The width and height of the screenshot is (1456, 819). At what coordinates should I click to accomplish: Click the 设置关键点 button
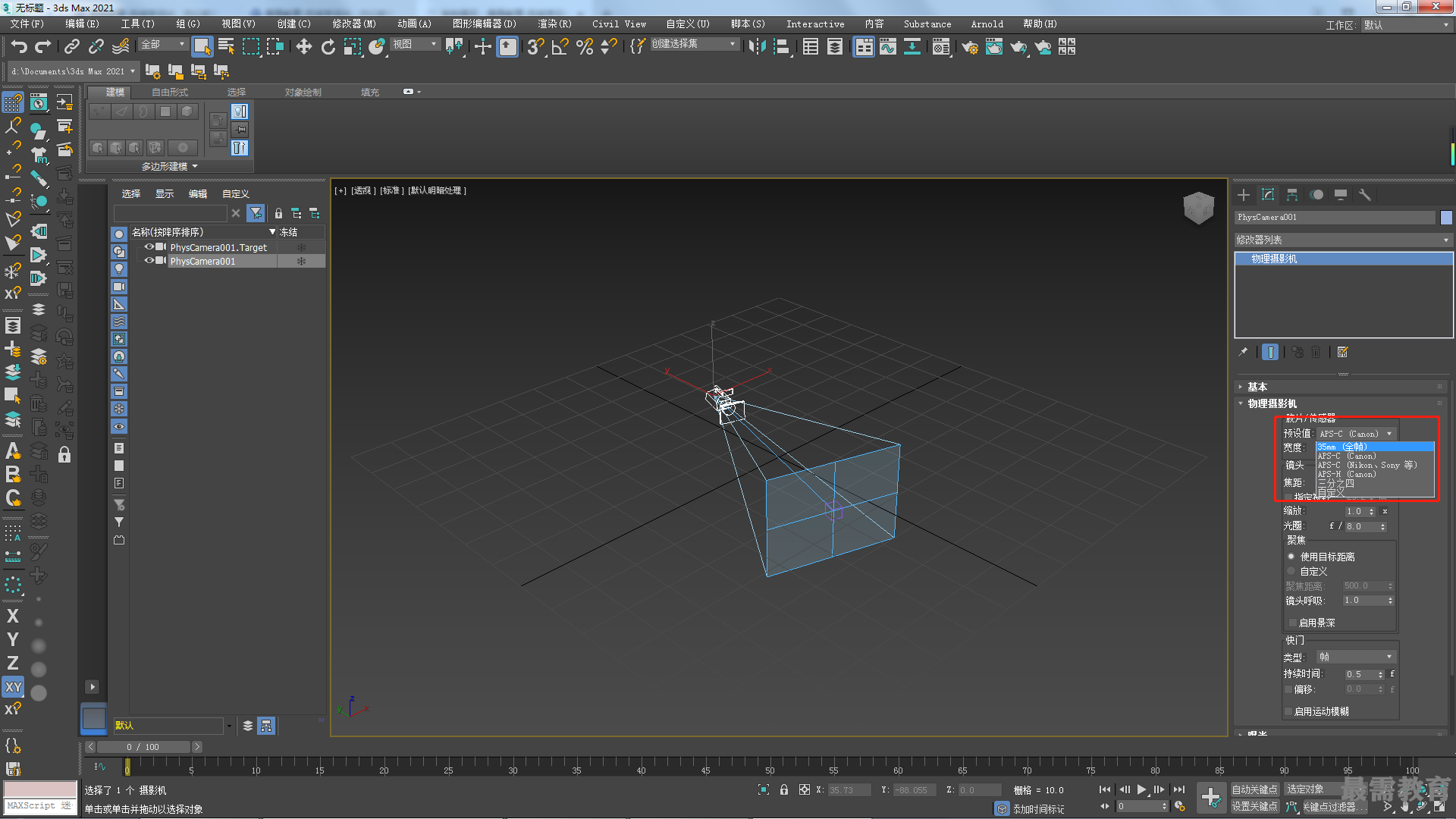click(x=1254, y=806)
